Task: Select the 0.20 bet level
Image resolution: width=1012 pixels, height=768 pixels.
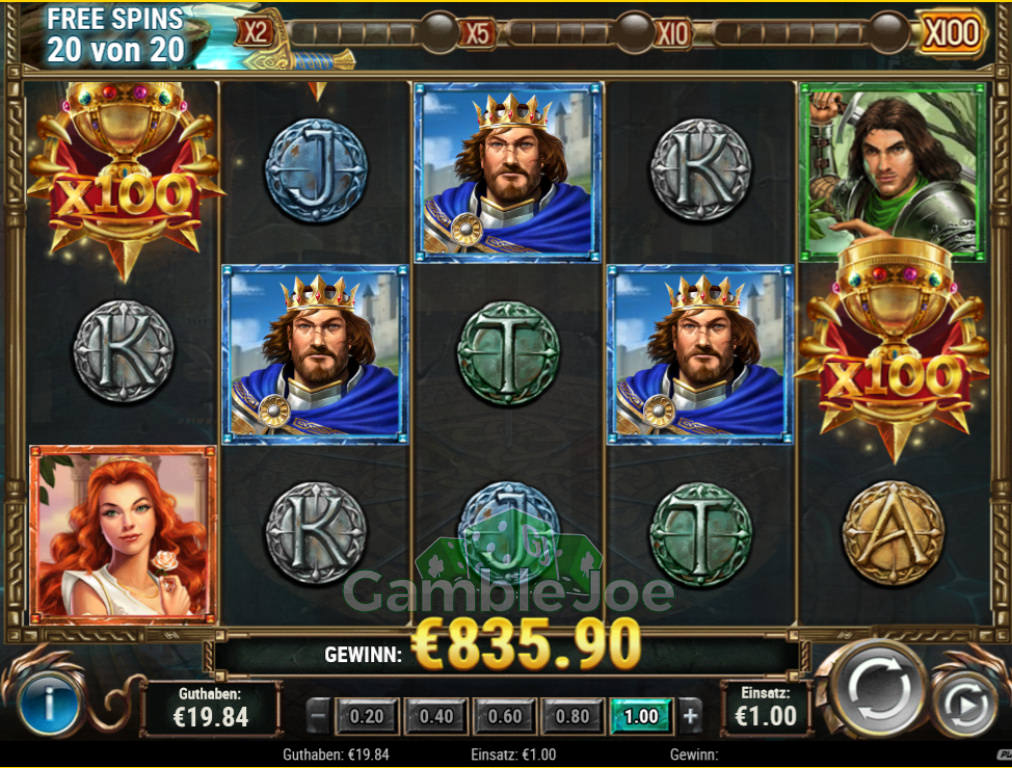Action: tap(366, 716)
